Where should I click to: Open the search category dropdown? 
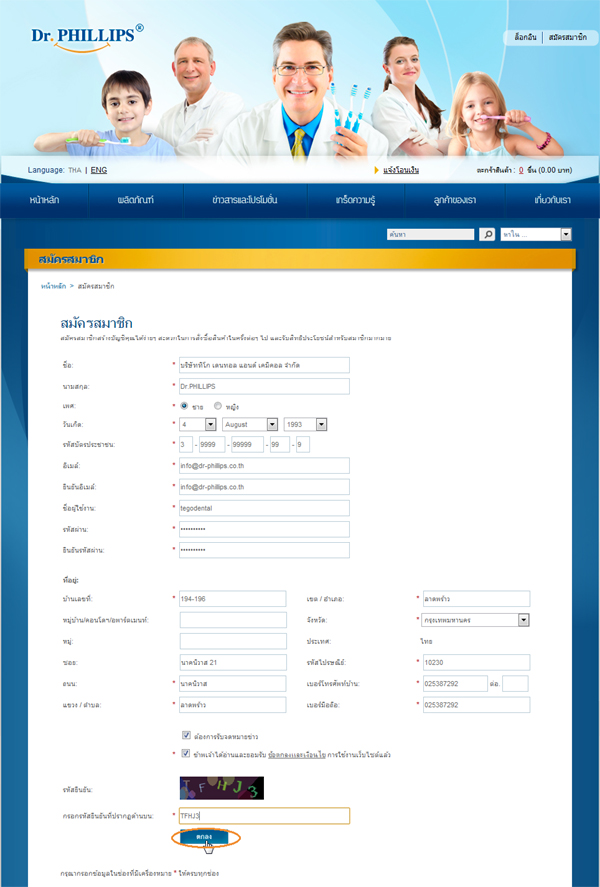537,234
